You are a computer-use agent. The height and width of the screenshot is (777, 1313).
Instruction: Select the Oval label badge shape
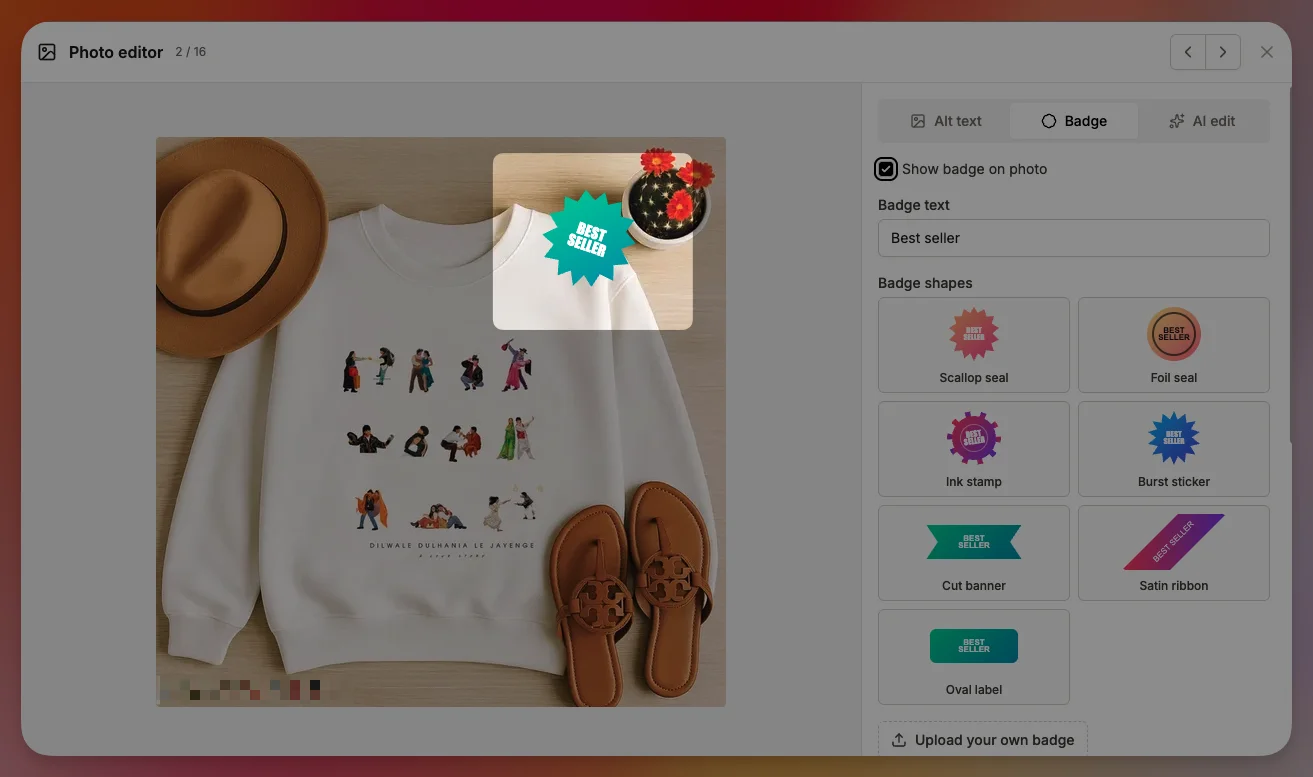pyautogui.click(x=974, y=657)
